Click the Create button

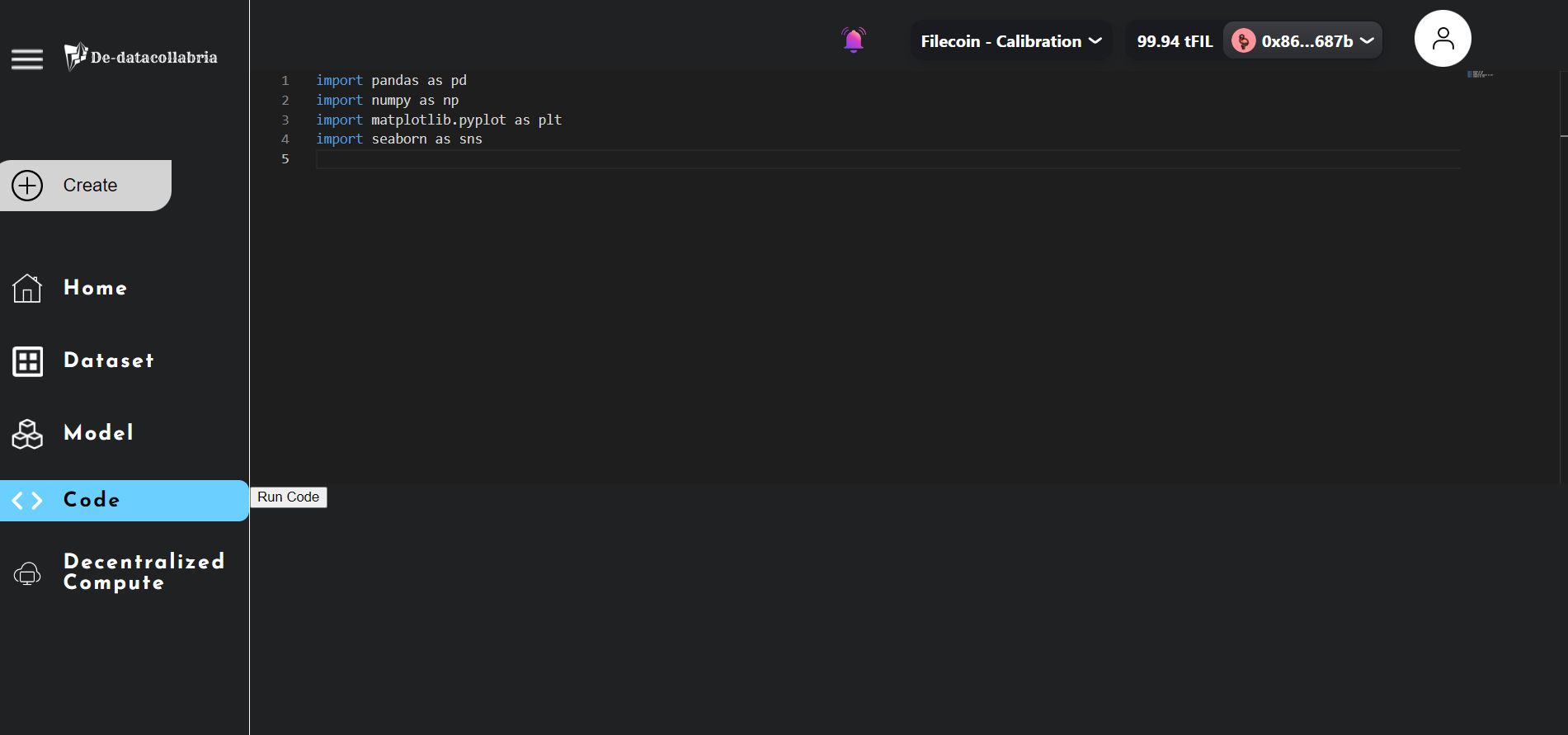coord(86,186)
